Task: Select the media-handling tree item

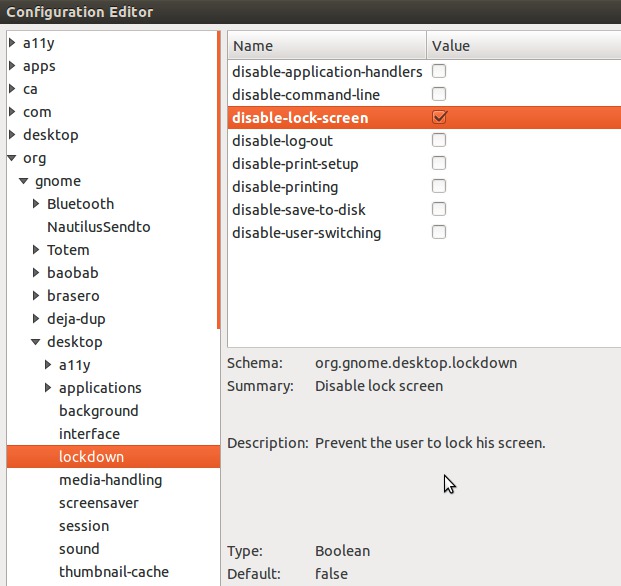Action: pyautogui.click(x=110, y=480)
